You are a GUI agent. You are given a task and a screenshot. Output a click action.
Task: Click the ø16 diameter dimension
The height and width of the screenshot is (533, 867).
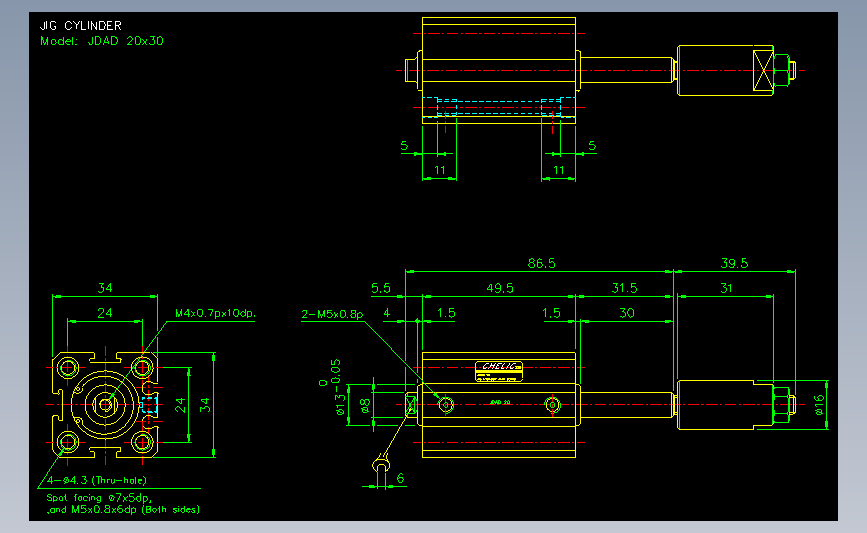(x=819, y=405)
